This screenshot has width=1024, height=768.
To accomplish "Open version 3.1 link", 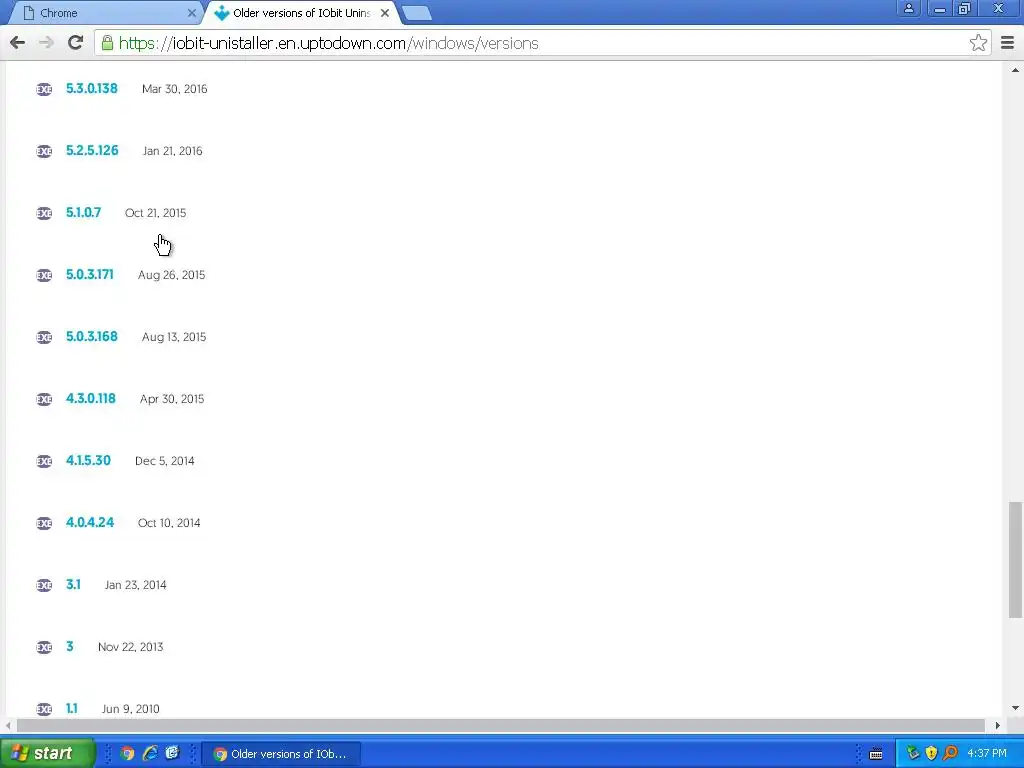I will (73, 584).
